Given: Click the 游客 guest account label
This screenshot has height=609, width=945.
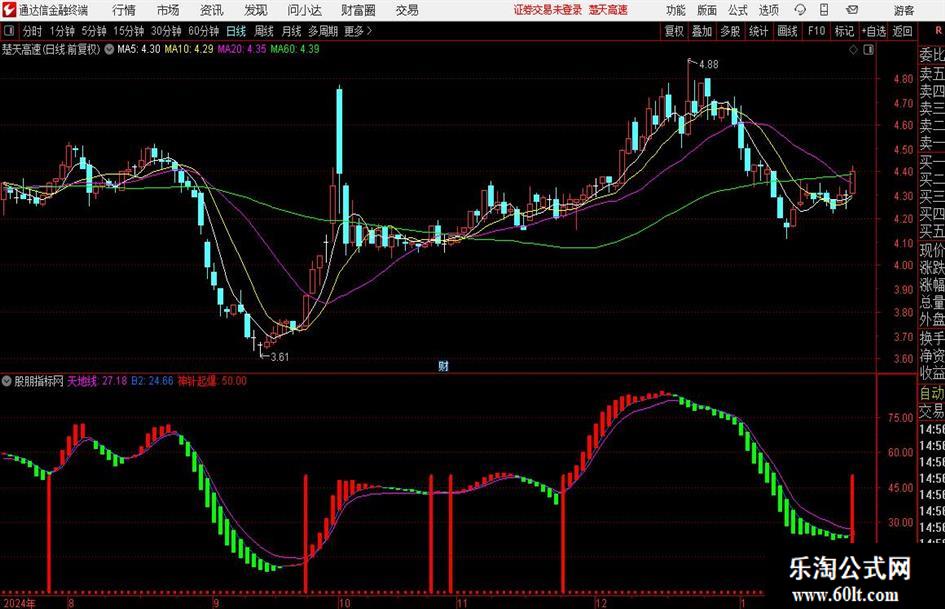Looking at the screenshot, I should (x=903, y=10).
